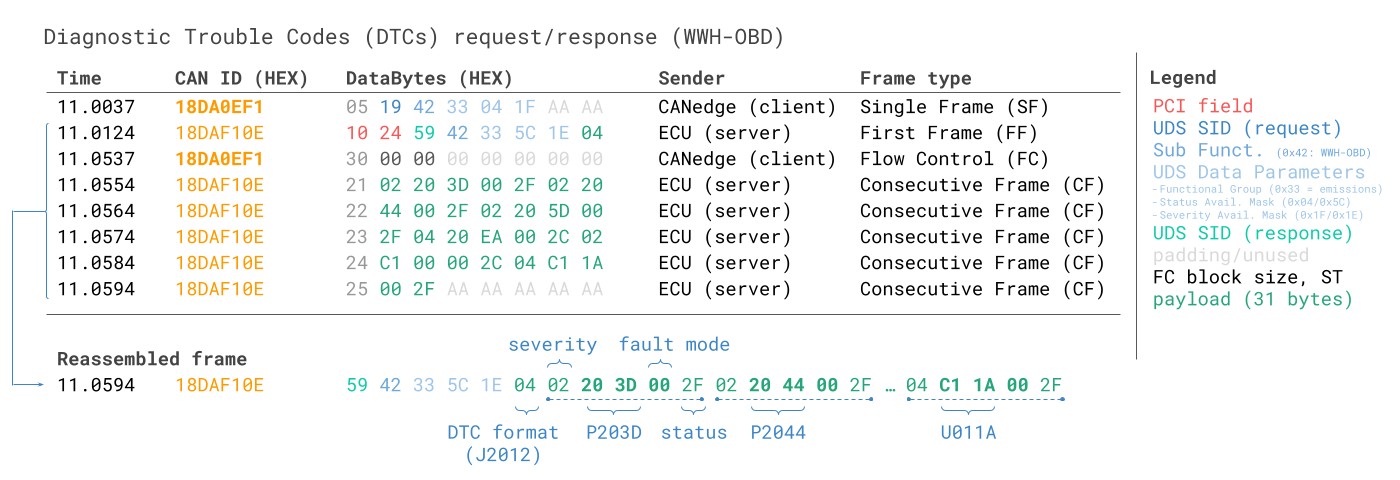Click CANedge (client) in the Single Frame row
Viewport: 1400px width, 480px height.
pos(747,107)
